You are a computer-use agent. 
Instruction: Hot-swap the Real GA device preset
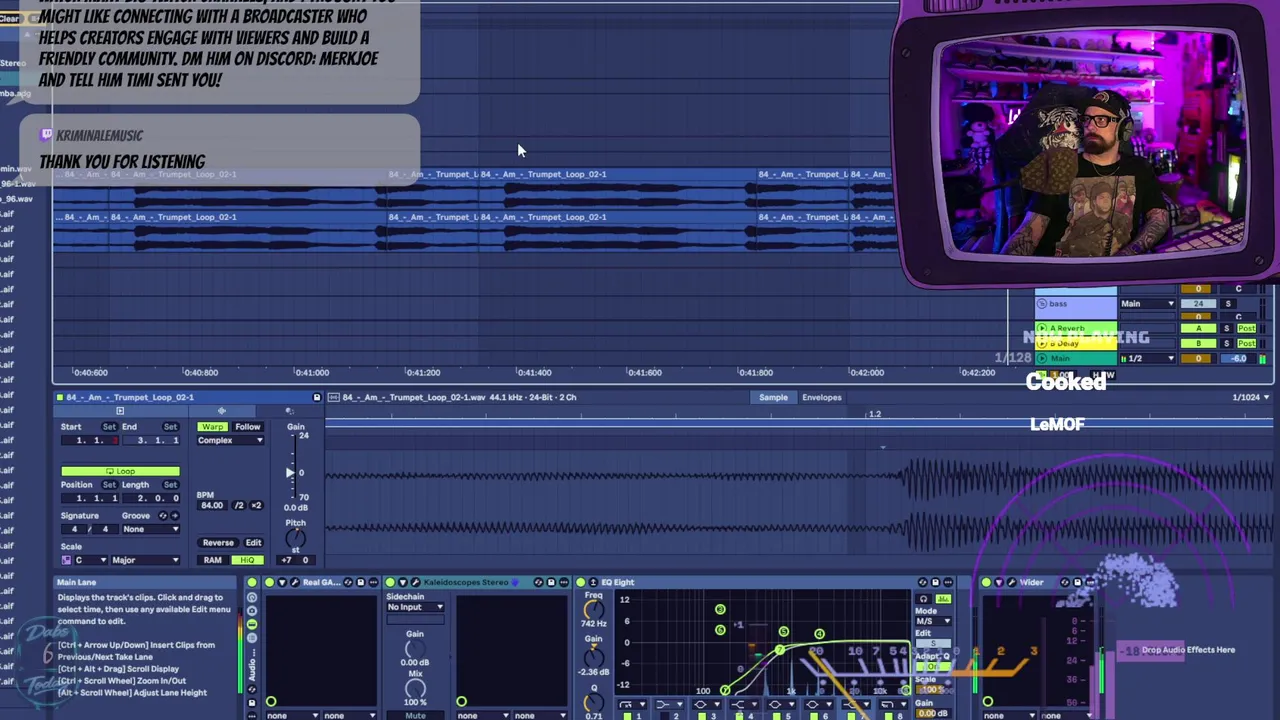348,582
